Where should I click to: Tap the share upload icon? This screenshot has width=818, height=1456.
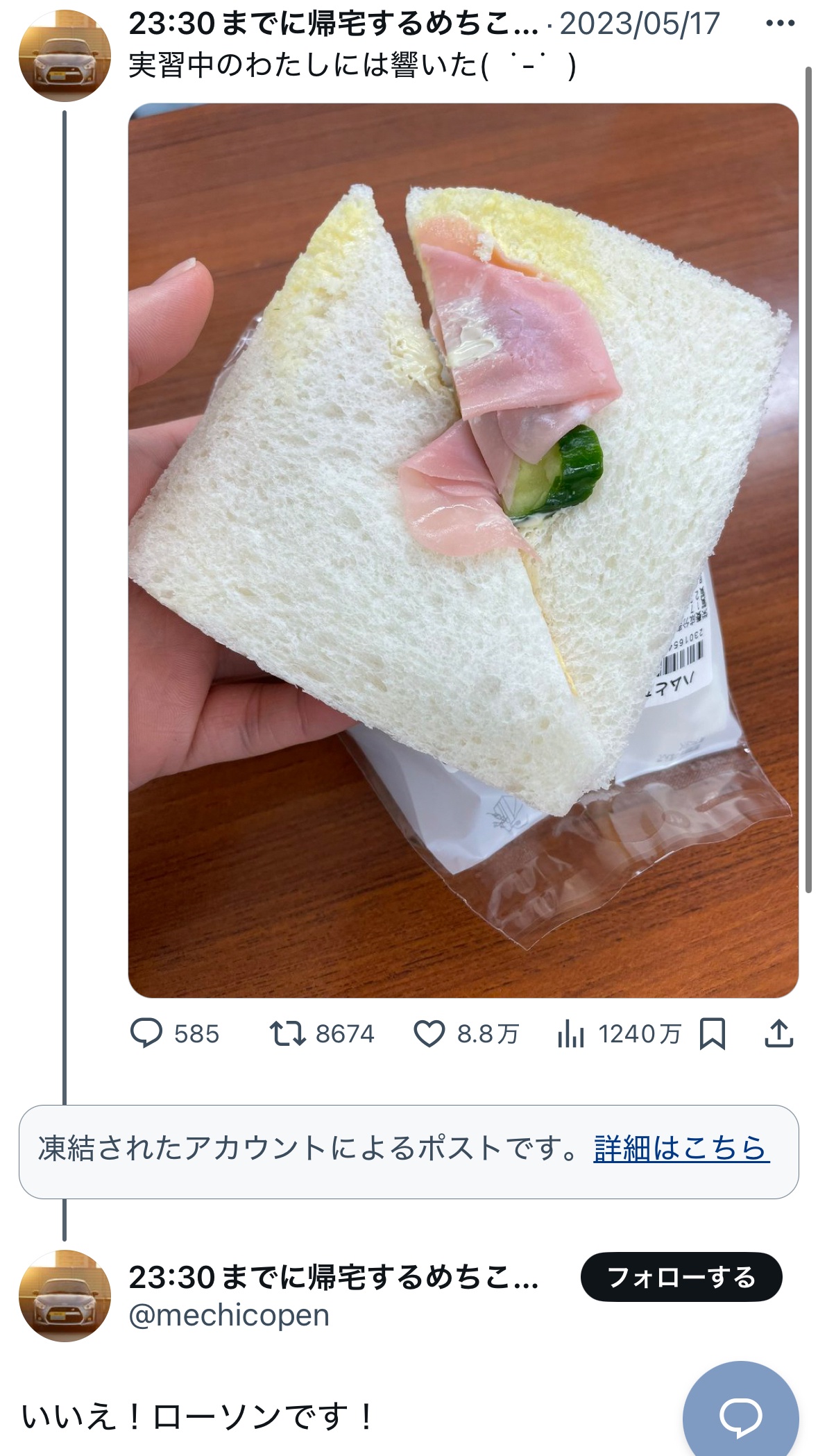coord(778,1033)
